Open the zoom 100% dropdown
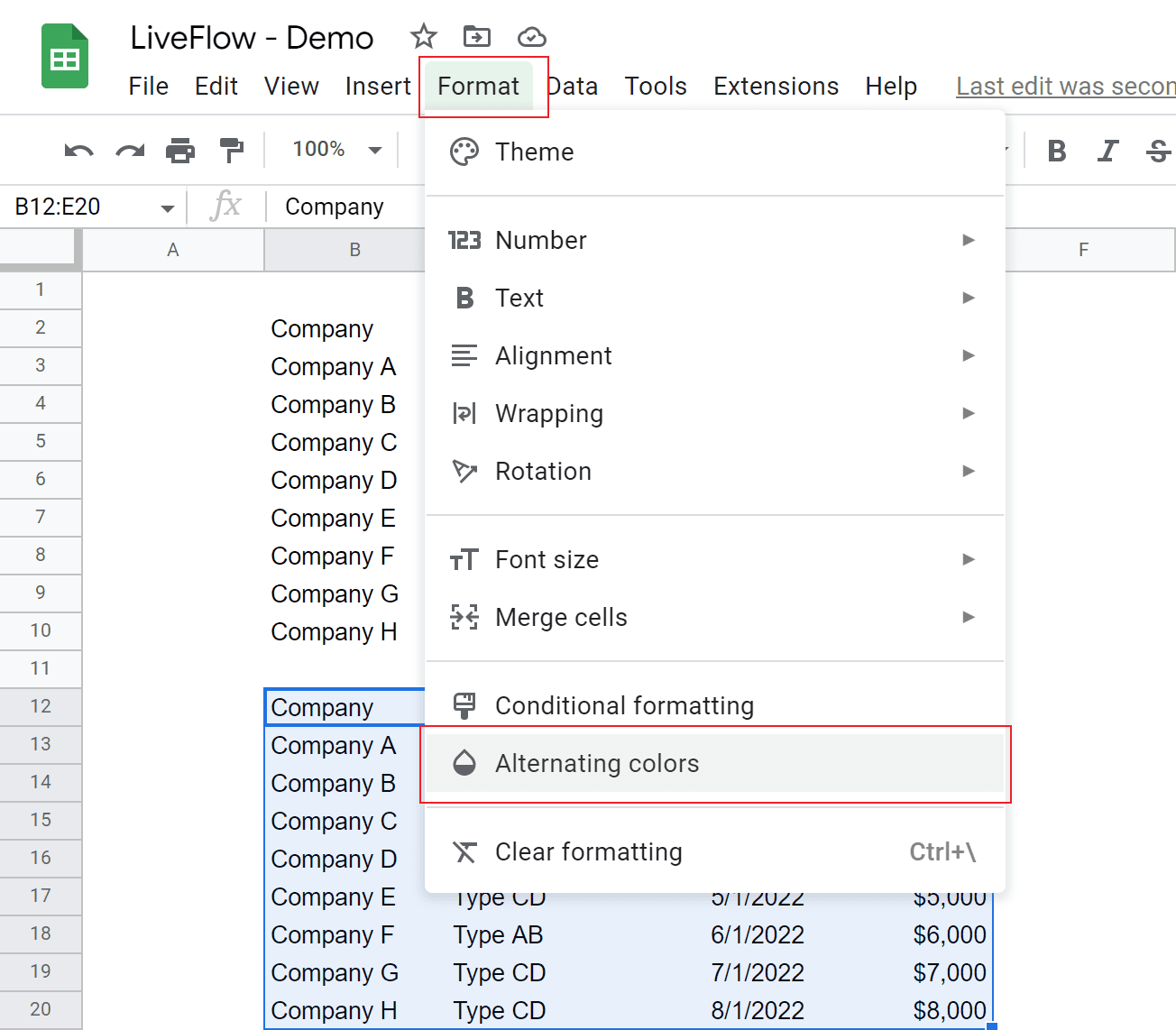 337,150
